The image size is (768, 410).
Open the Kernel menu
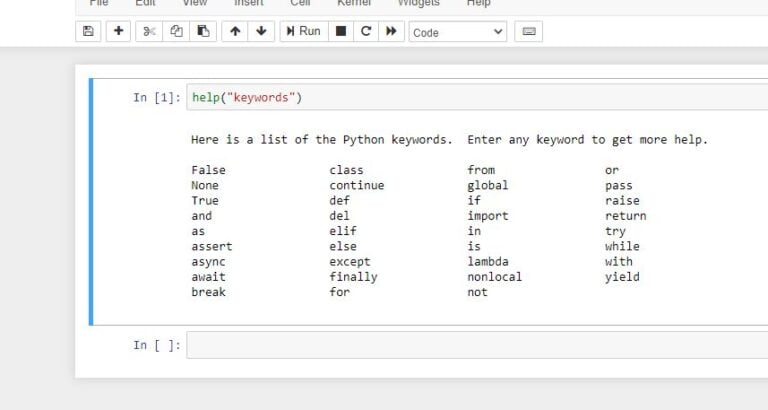point(354,3)
